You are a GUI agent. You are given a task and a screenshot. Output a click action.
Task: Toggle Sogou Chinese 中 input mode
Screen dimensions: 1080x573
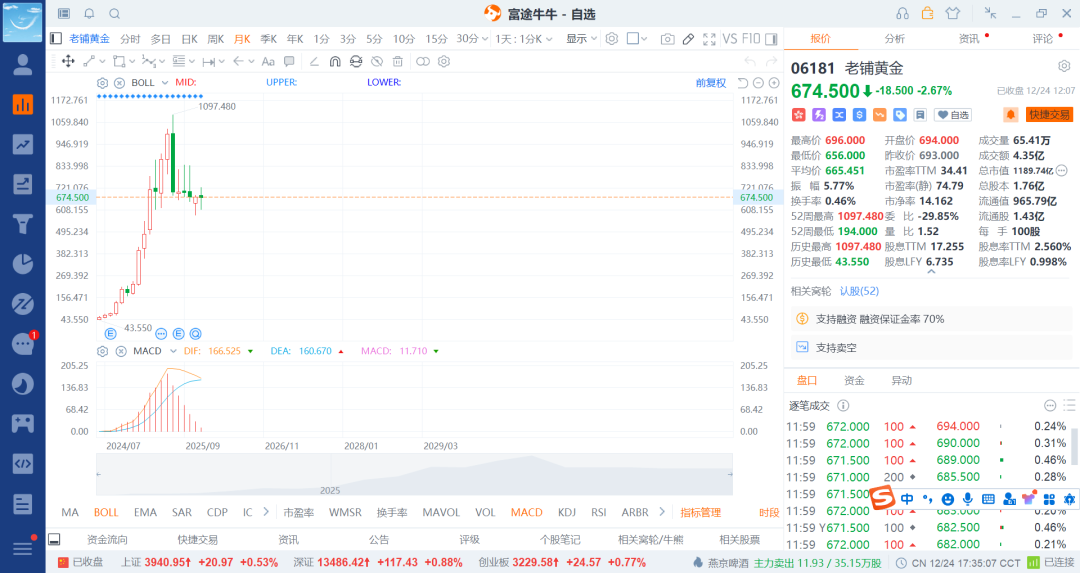[x=907, y=499]
